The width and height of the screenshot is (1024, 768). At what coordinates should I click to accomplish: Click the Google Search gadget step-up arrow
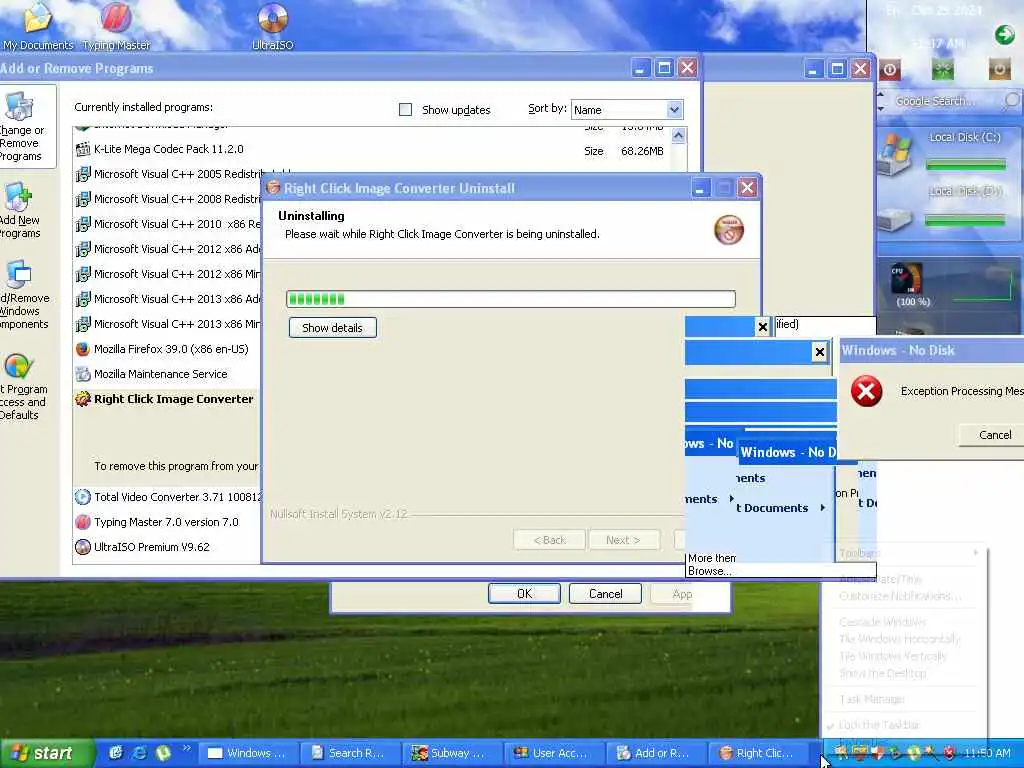(x=881, y=95)
